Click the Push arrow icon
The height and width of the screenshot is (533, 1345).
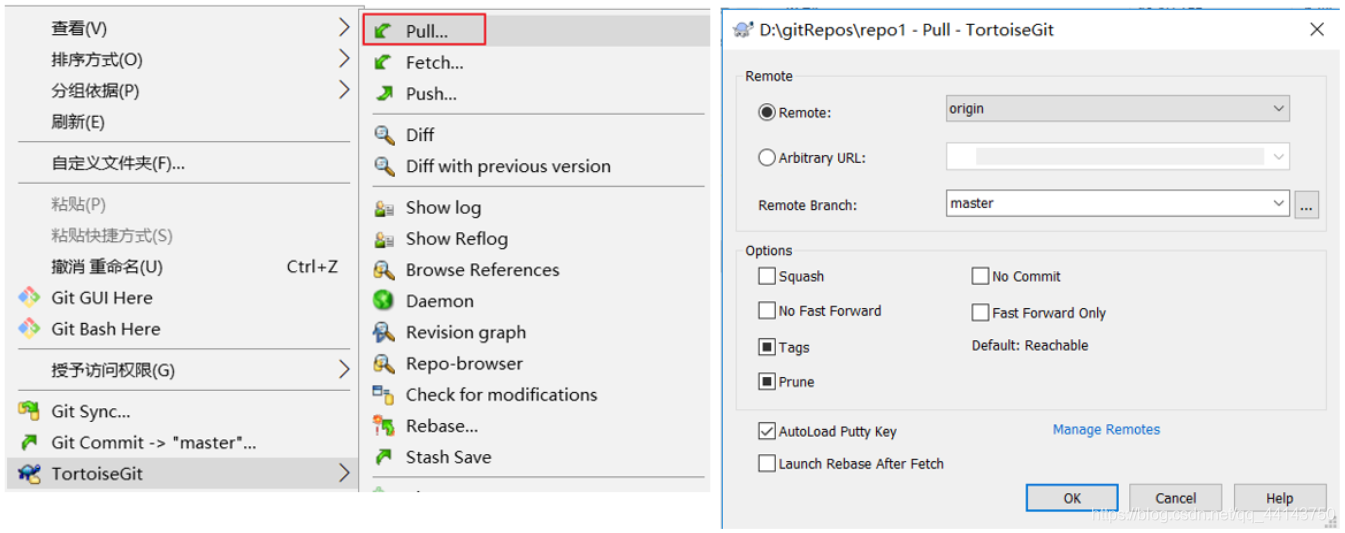click(x=383, y=93)
